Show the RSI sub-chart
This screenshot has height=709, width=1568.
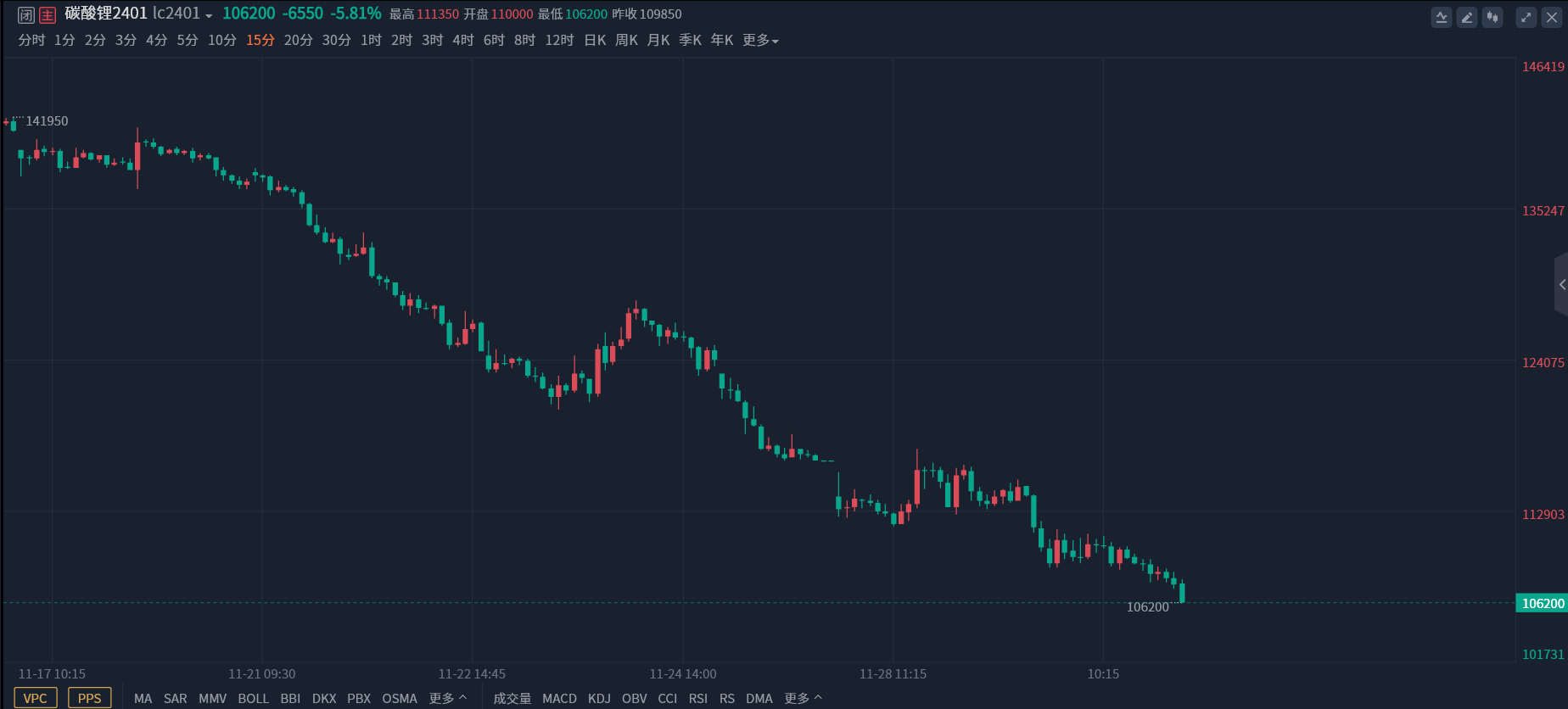[x=698, y=698]
